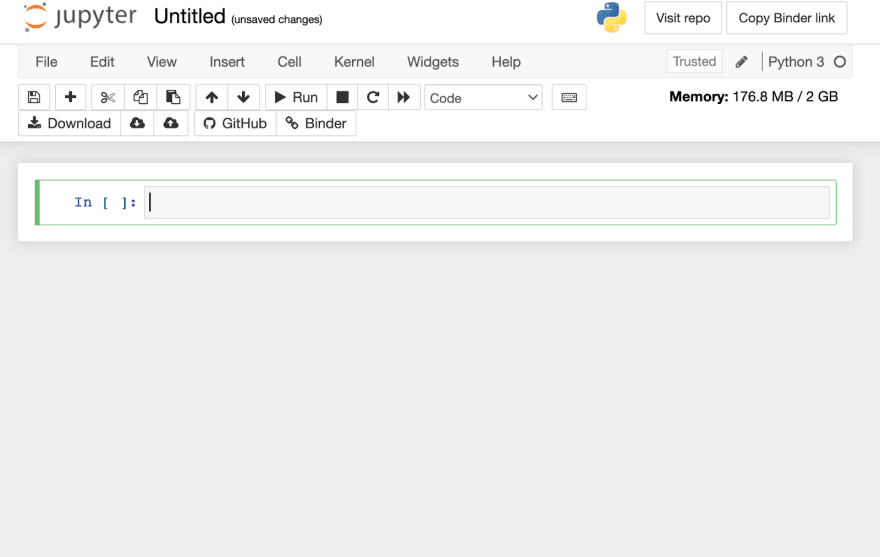
Task: Cut selected cells with scissors icon
Action: tap(108, 97)
